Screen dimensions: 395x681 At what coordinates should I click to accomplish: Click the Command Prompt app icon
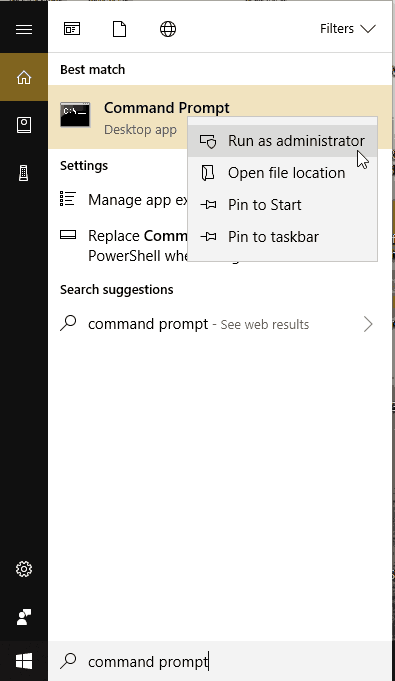pyautogui.click(x=75, y=115)
